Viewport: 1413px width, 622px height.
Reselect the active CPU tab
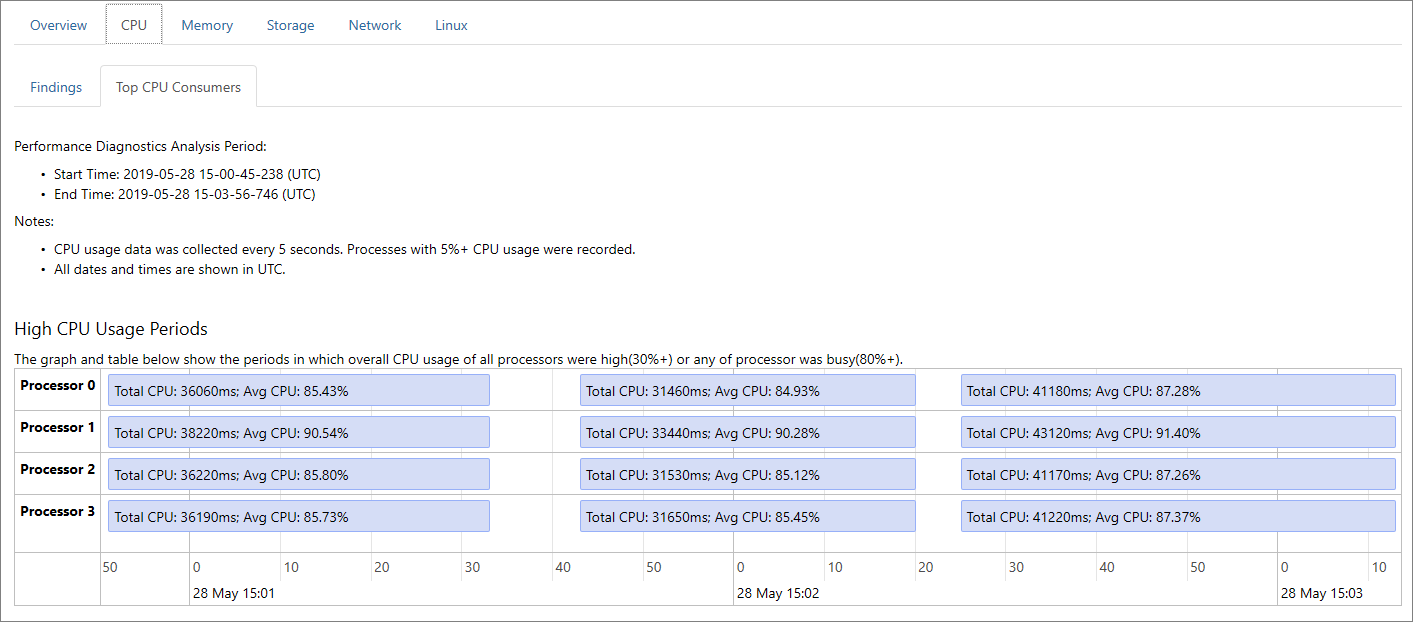[x=133, y=25]
